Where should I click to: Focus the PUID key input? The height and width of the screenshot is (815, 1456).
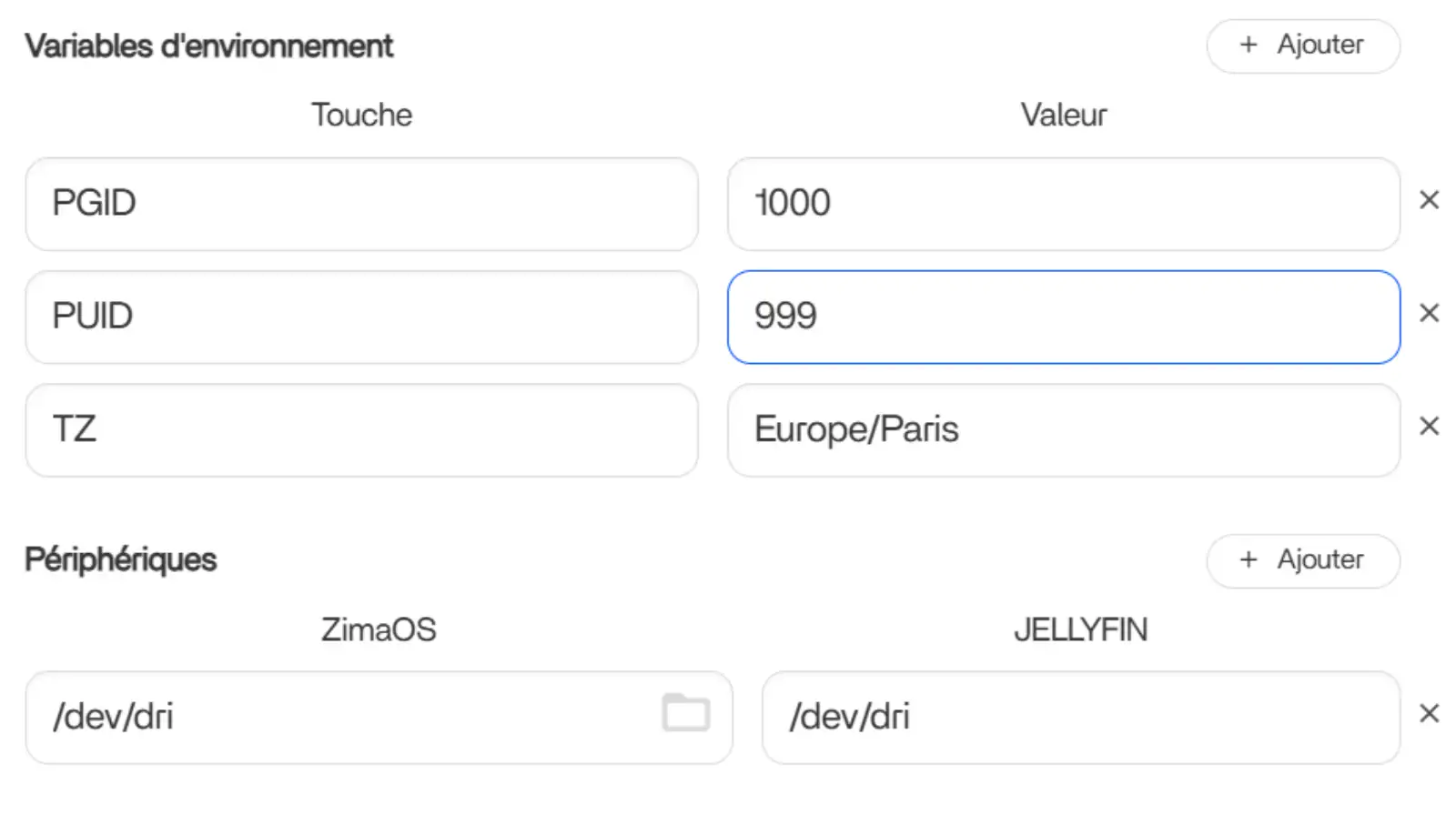click(361, 317)
